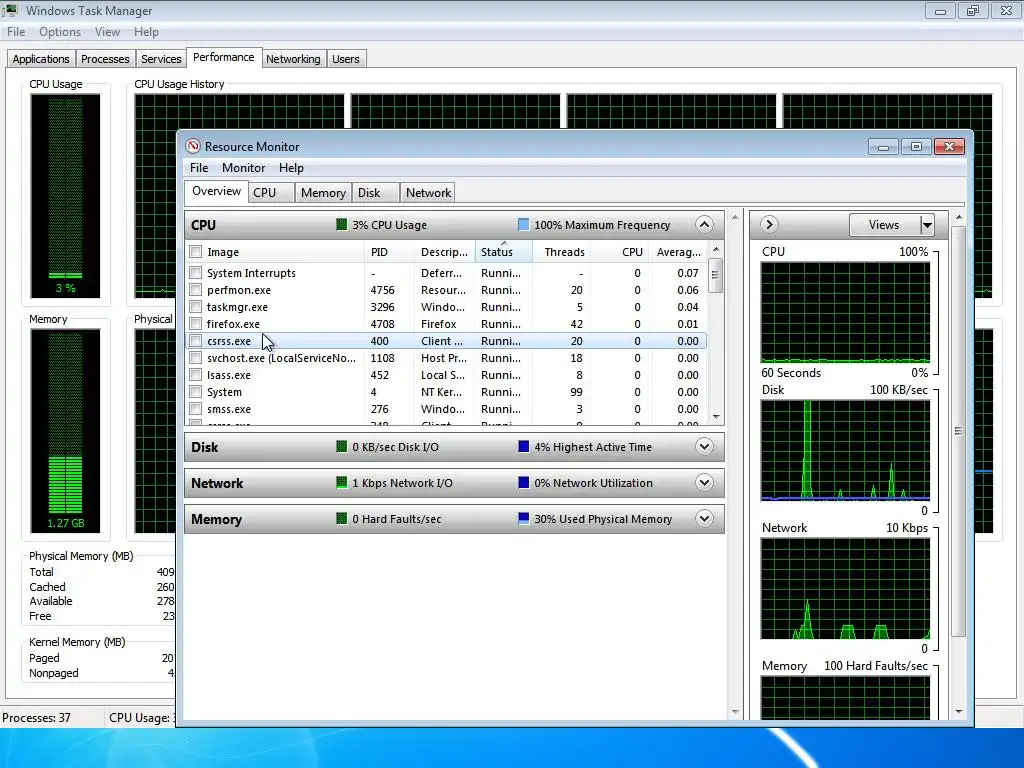Switch to Resource Monitor Memory tab
The height and width of the screenshot is (768, 1024).
323,193
